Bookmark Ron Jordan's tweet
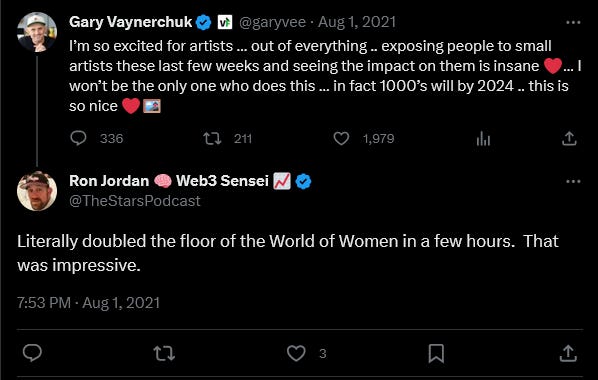This screenshot has width=598, height=380. tap(436, 353)
